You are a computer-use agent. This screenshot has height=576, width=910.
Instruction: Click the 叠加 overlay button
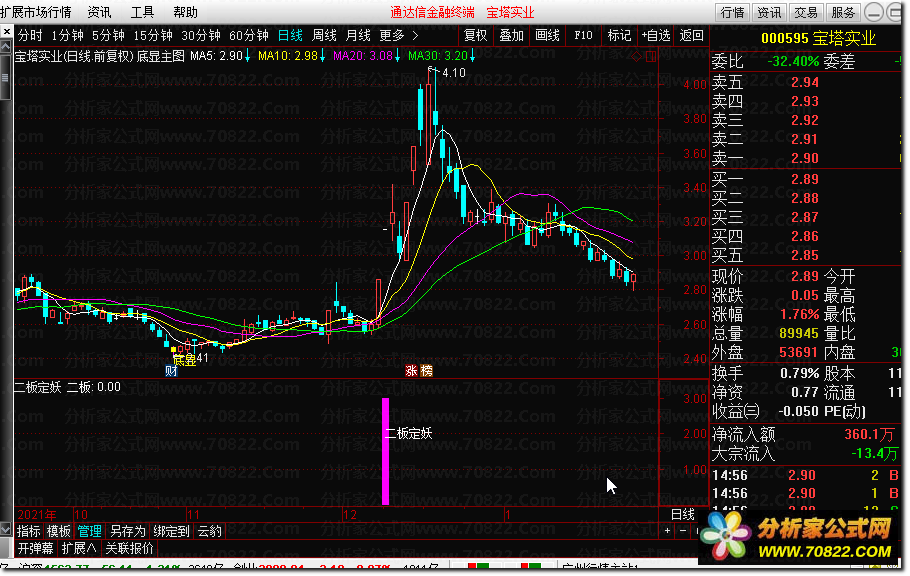click(x=512, y=35)
